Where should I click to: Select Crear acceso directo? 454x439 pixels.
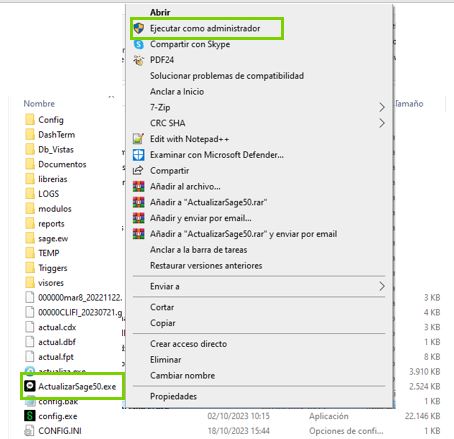pyautogui.click(x=188, y=344)
